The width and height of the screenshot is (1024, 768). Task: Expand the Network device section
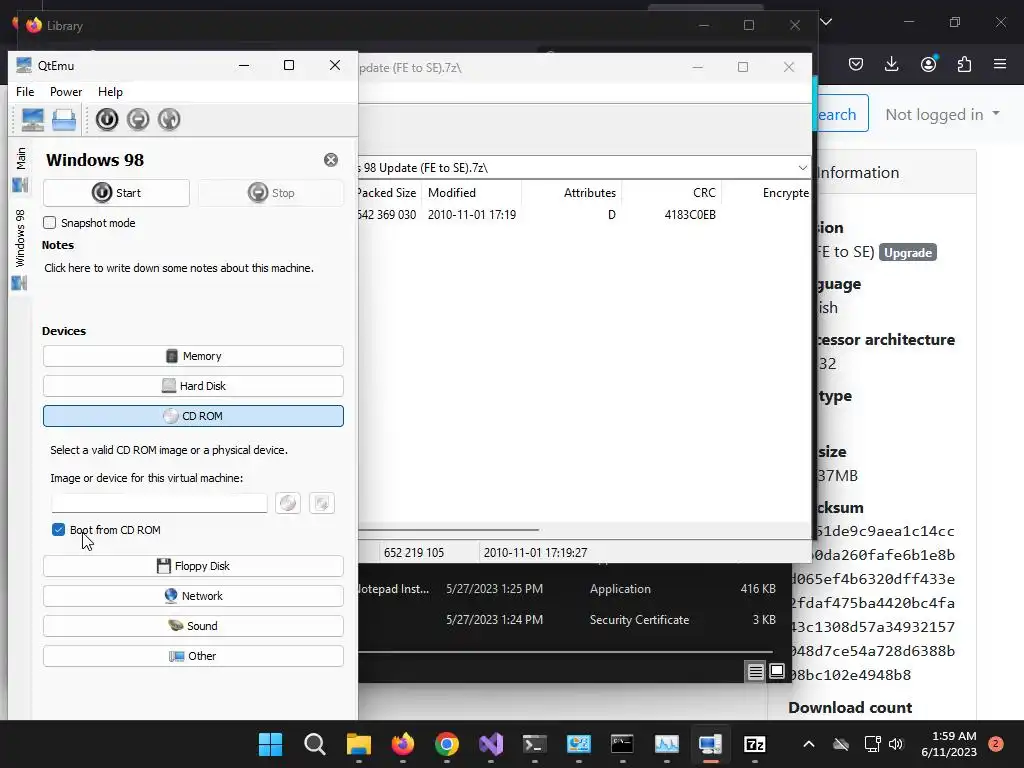pos(193,596)
